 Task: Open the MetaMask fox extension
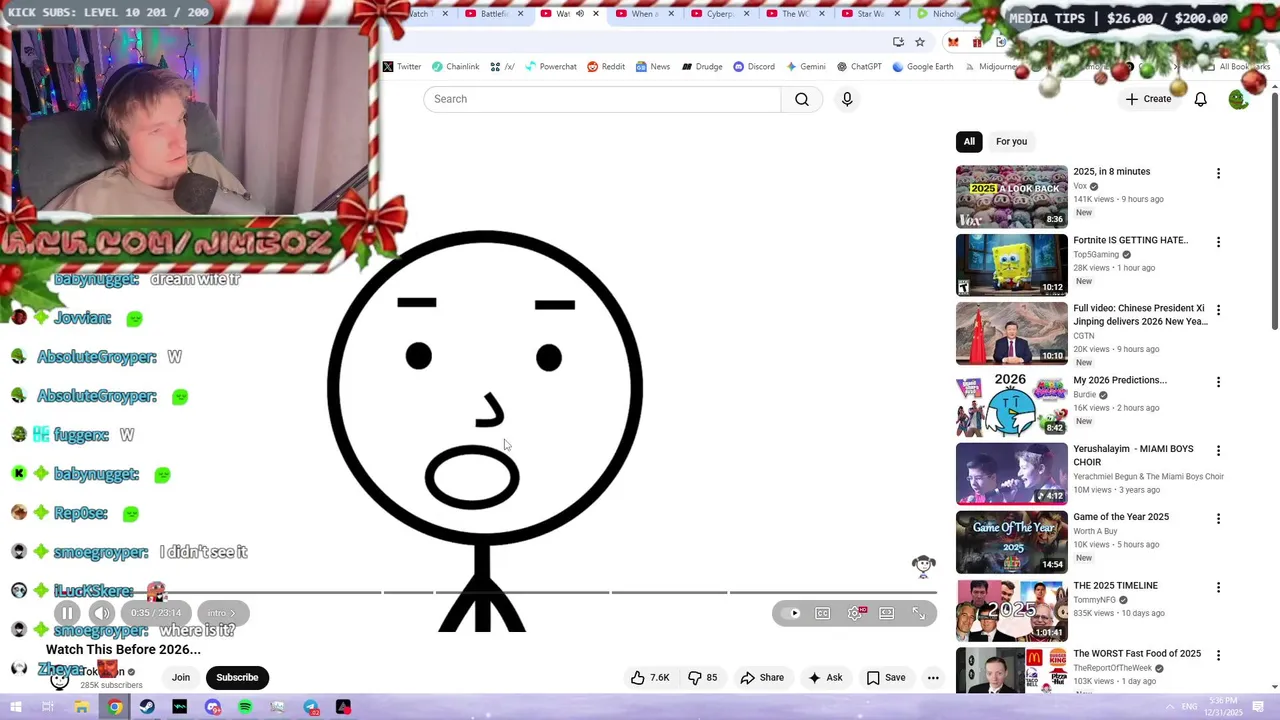click(953, 42)
